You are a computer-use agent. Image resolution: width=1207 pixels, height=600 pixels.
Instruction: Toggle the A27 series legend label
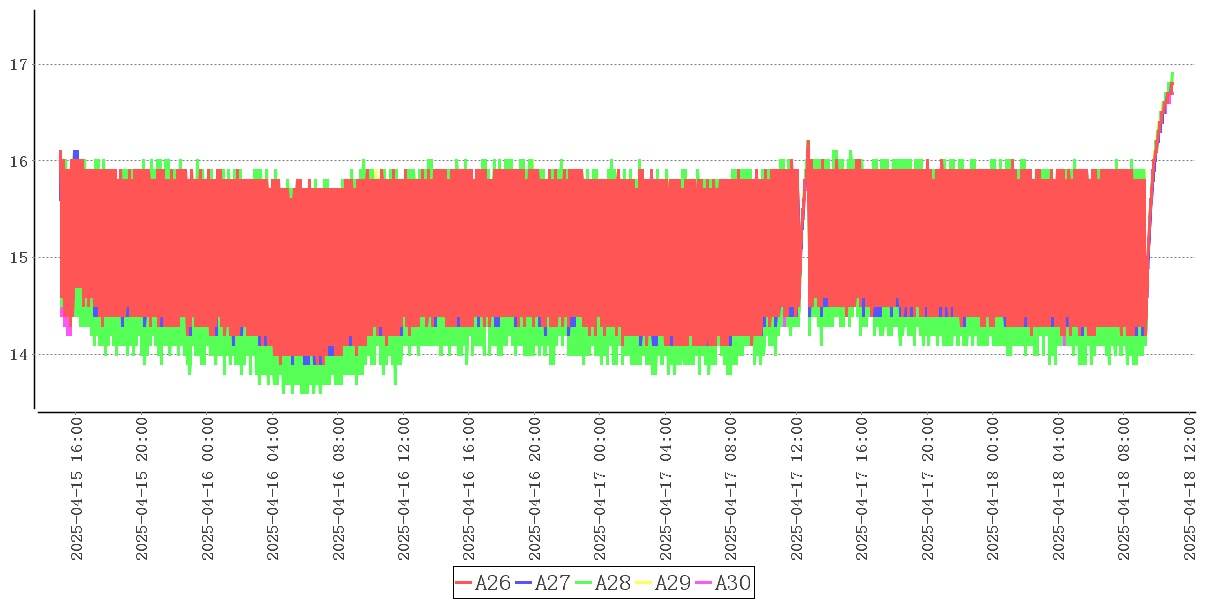pos(552,583)
